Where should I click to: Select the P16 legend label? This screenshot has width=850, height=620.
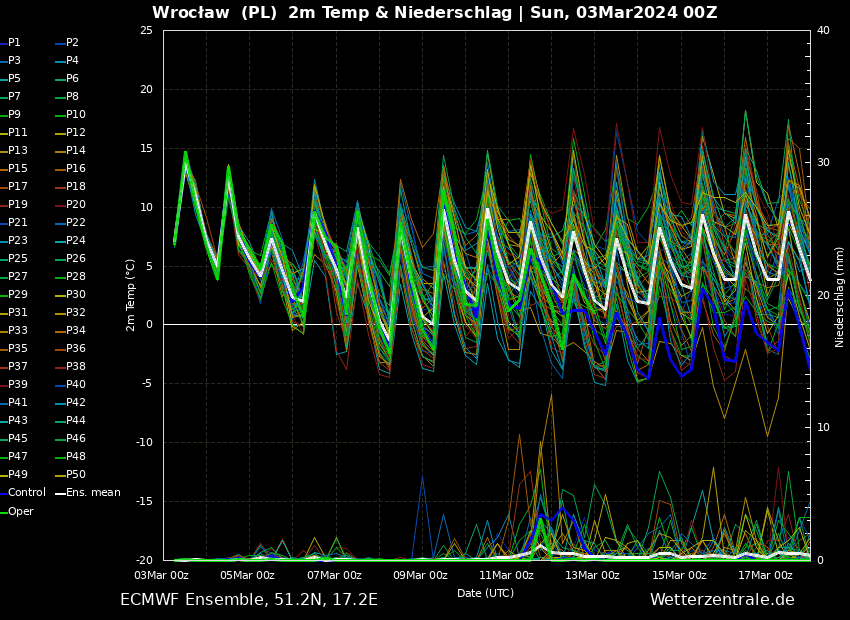(75, 169)
